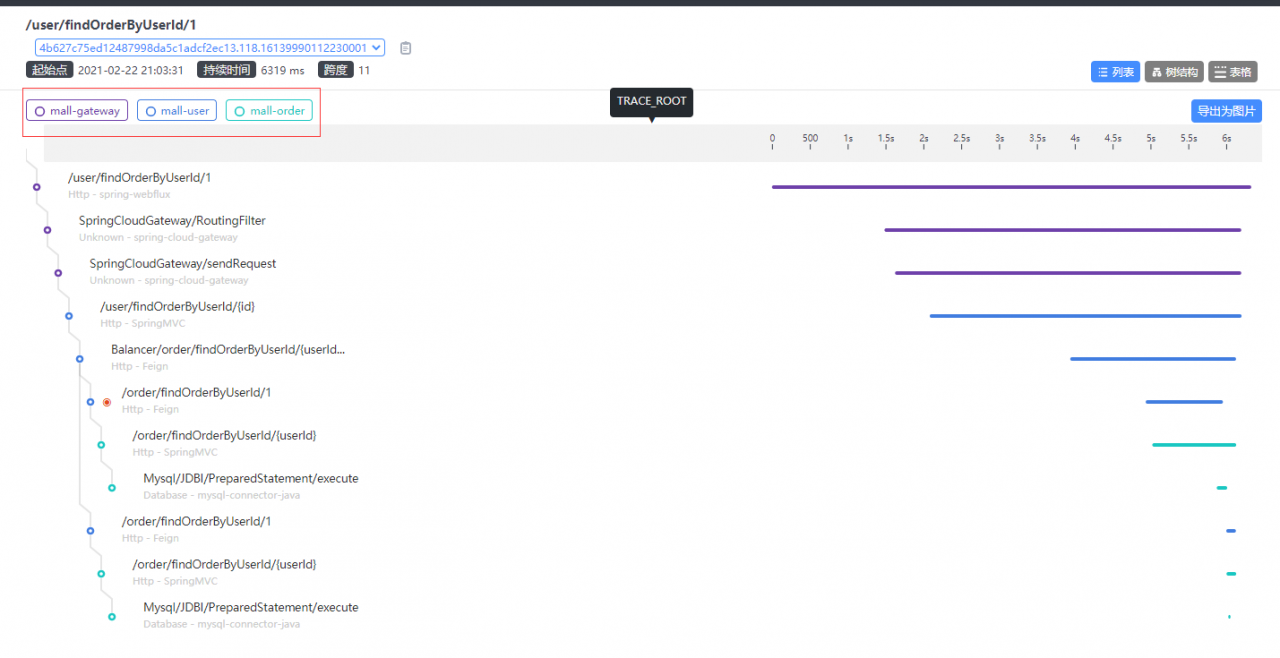Toggle the mall-user service filter
The image size is (1280, 658).
[x=177, y=111]
